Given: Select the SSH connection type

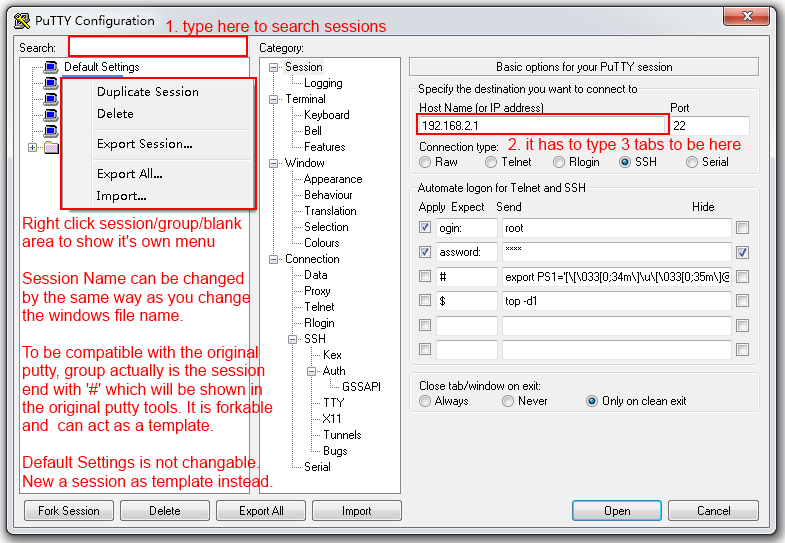Looking at the screenshot, I should point(625,162).
